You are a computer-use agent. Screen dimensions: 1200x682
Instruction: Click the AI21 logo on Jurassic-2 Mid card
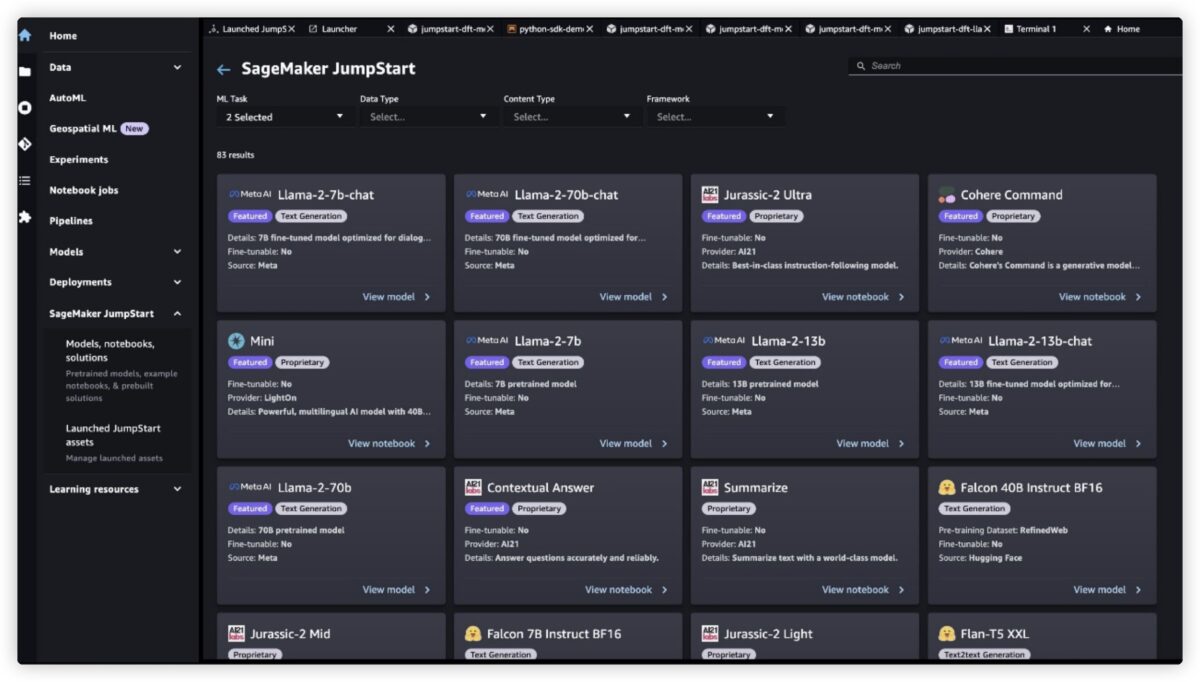click(x=236, y=634)
